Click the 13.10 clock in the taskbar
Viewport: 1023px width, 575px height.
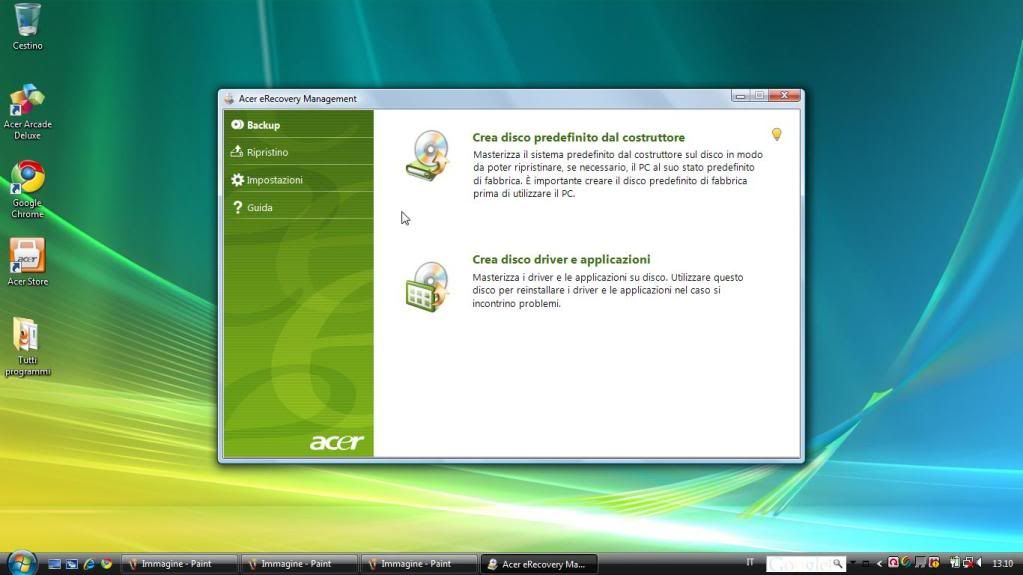coord(1002,563)
